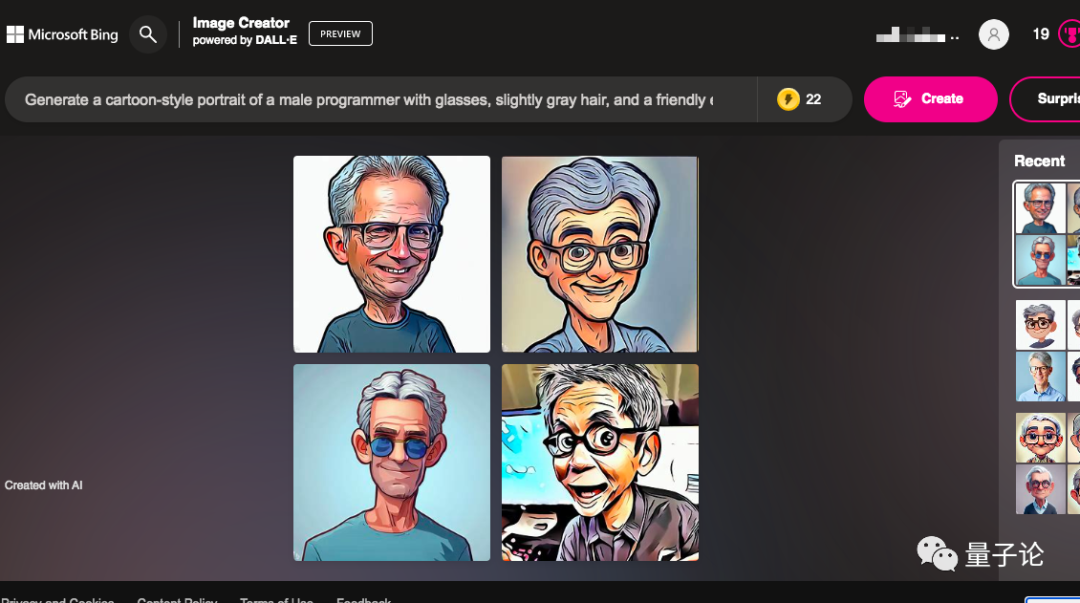This screenshot has width=1080, height=603.
Task: Click the Created with AI label
Action: [43, 485]
